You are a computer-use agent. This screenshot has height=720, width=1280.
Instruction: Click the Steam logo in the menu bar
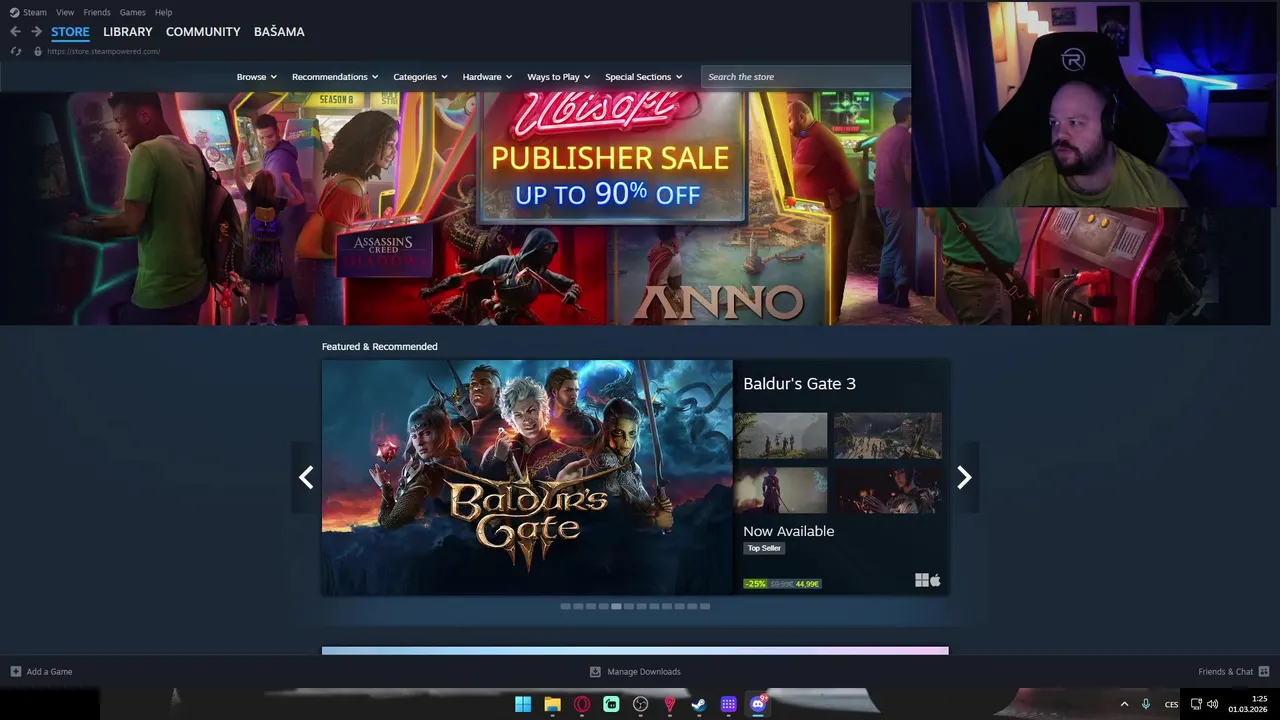pos(14,12)
